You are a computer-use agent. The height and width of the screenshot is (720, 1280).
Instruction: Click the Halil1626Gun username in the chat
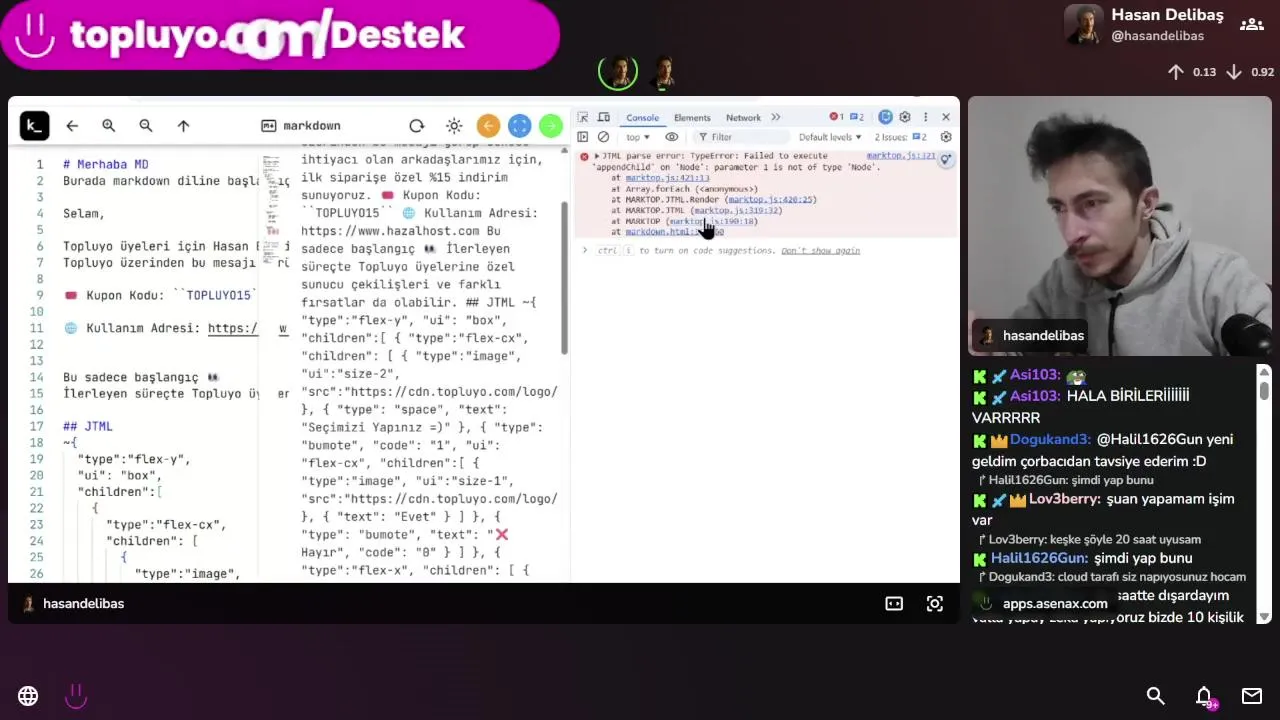(1039, 558)
